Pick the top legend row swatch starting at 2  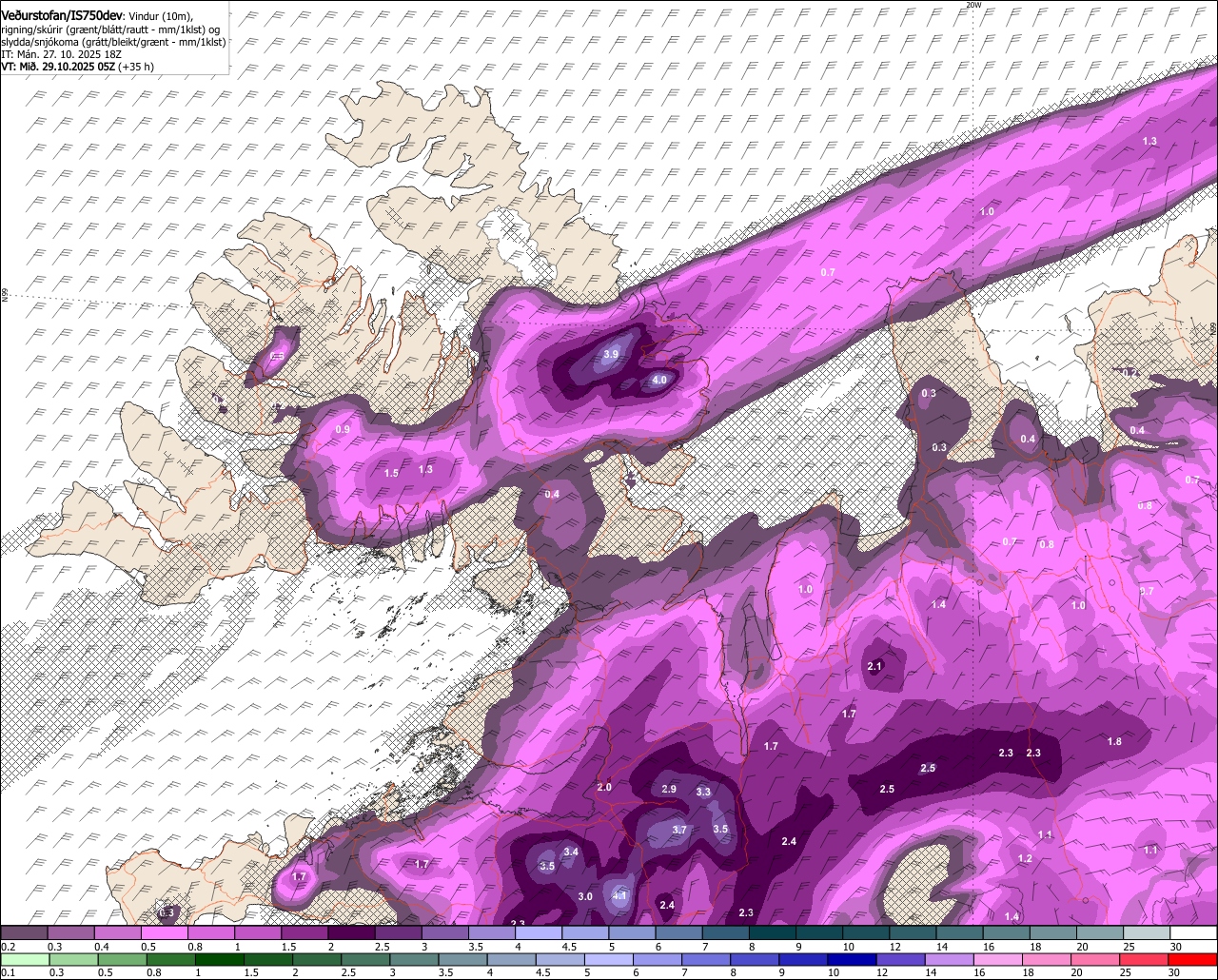point(352,933)
